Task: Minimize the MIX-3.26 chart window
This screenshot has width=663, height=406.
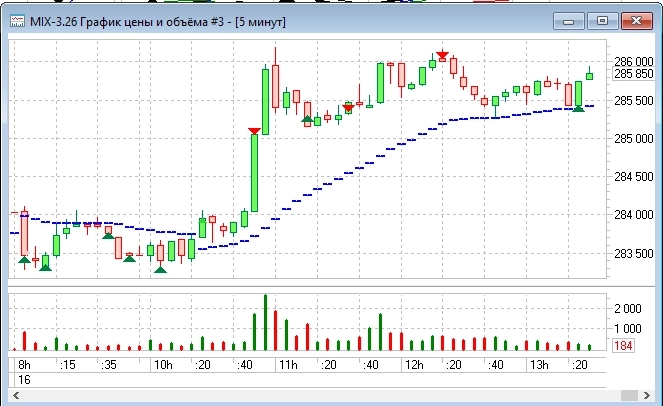Action: click(x=570, y=19)
